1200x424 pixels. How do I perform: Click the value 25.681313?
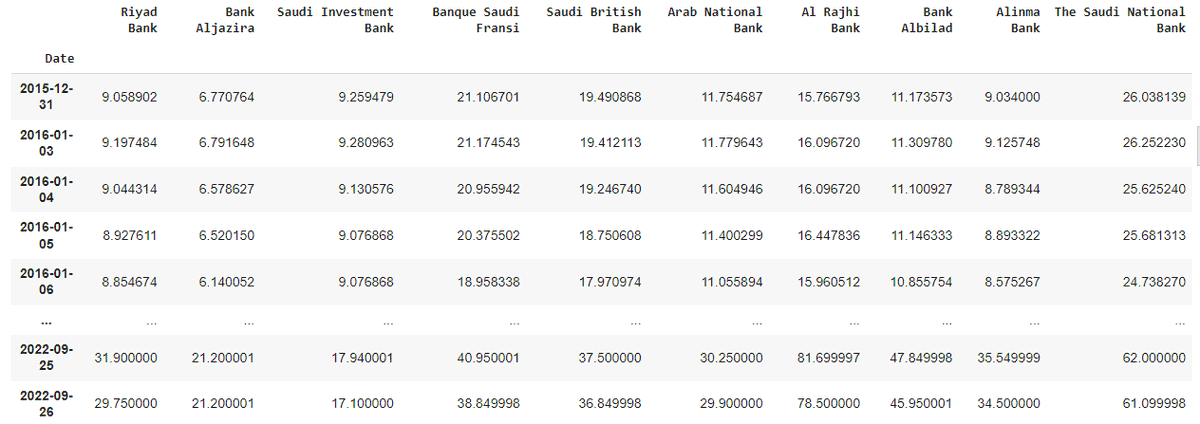click(1154, 235)
